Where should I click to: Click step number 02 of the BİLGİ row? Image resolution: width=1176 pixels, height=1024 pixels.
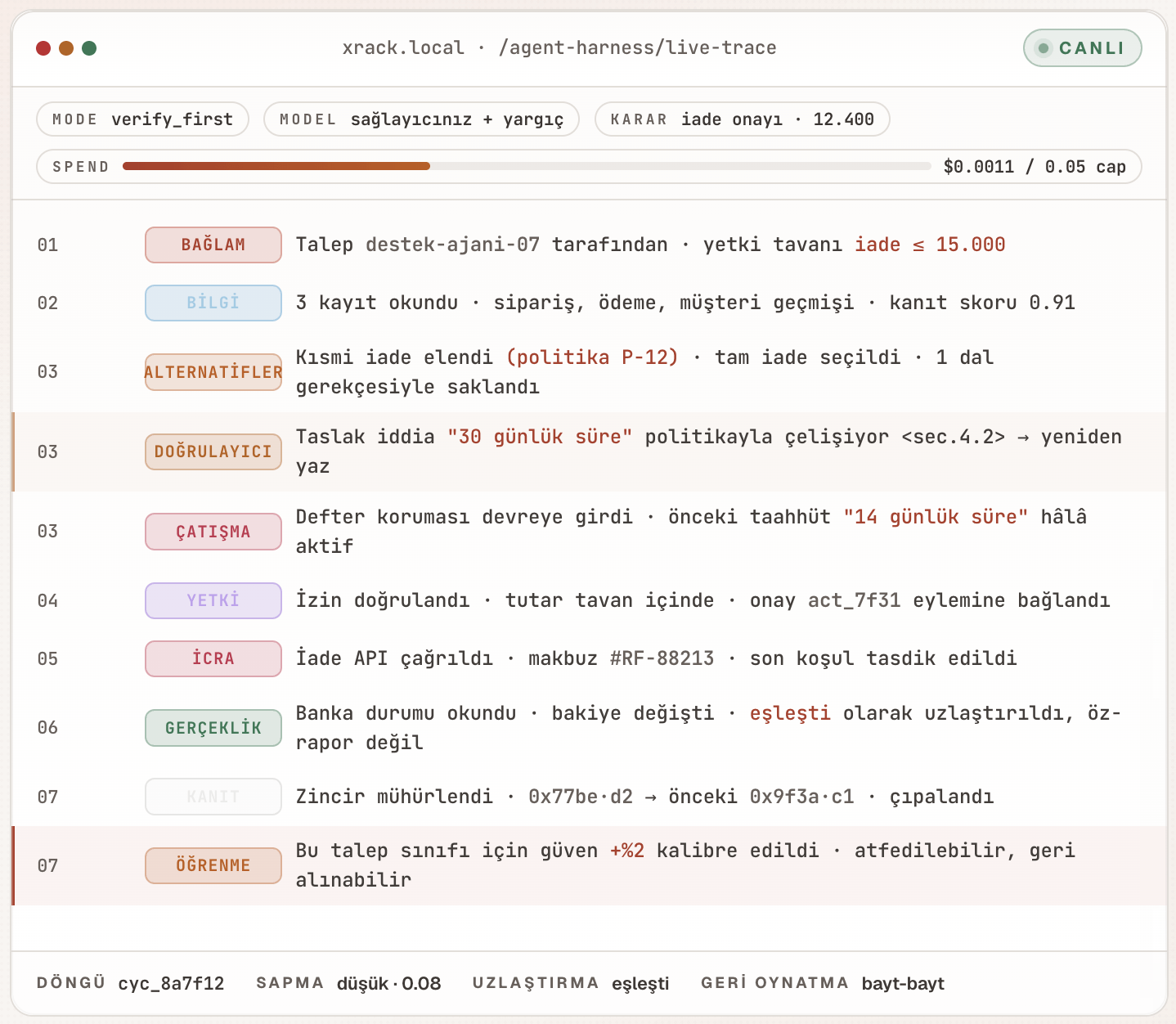coord(48,303)
